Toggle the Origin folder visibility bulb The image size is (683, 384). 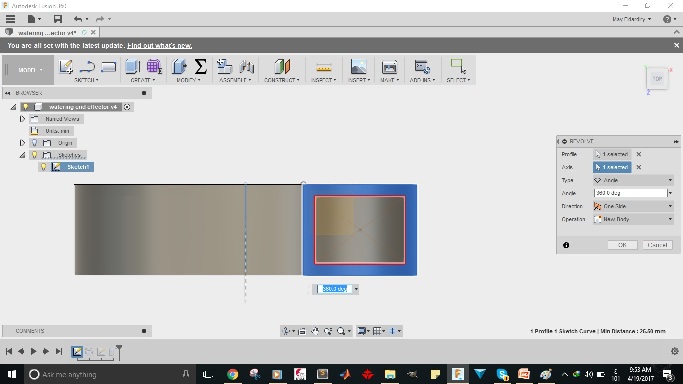(34, 143)
